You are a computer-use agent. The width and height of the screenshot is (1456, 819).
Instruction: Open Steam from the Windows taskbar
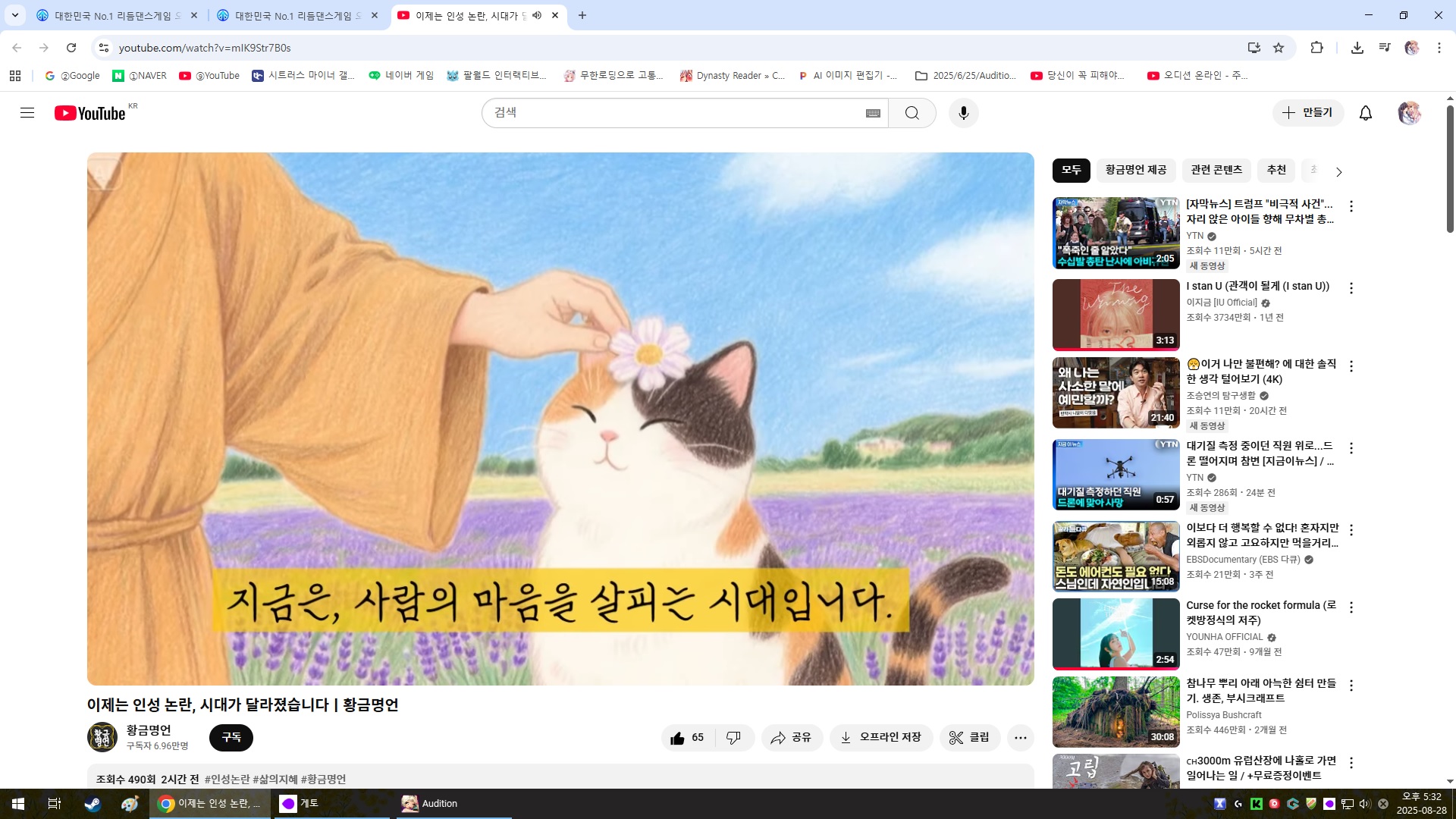point(93,804)
